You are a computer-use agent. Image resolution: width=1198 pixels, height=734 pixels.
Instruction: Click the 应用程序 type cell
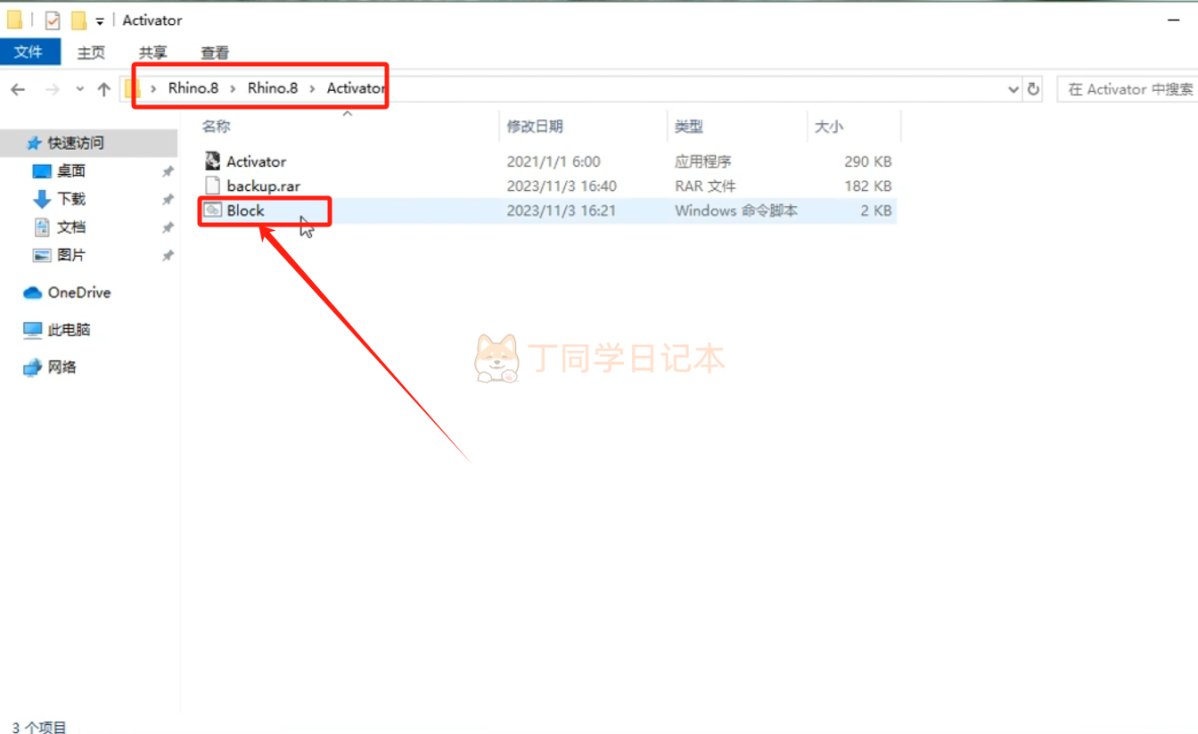click(703, 162)
